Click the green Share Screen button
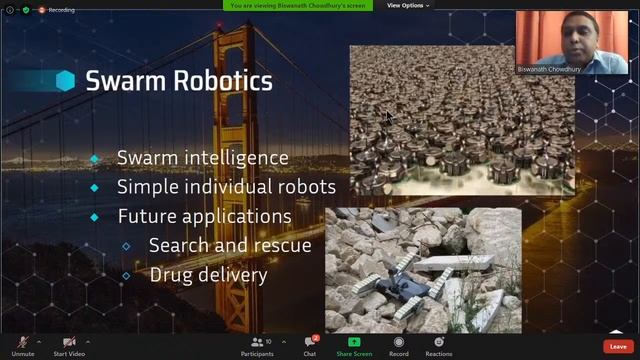Viewport: 640px width, 360px height. click(x=354, y=346)
